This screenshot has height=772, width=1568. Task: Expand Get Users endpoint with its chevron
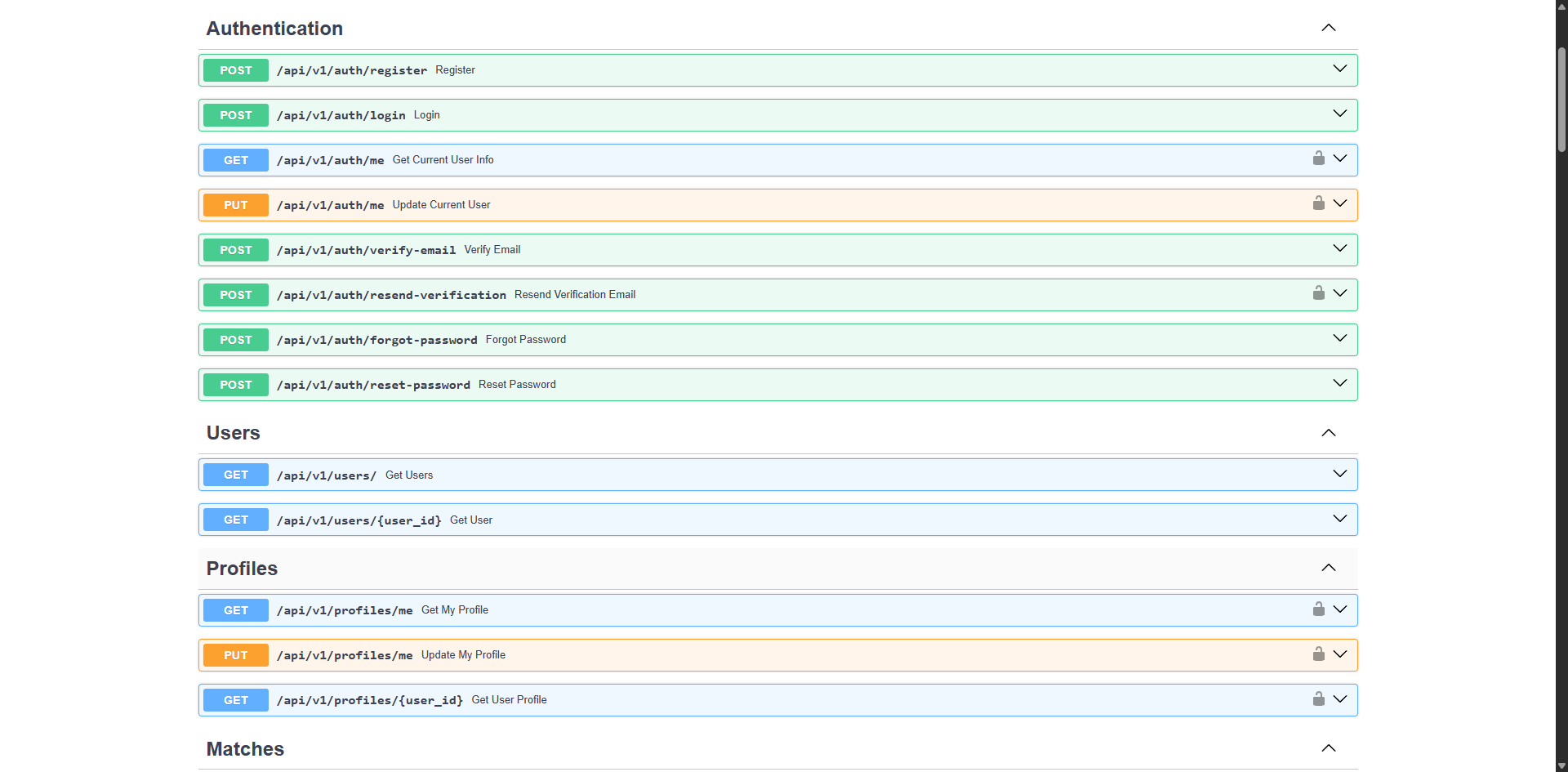click(1340, 474)
